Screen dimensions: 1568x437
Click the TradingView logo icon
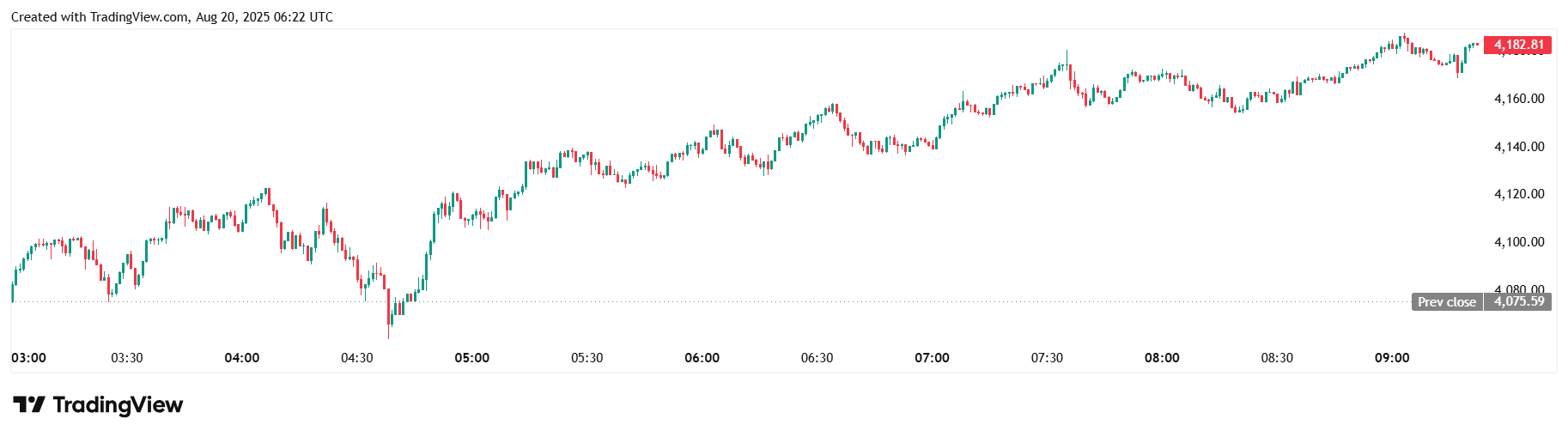[28, 404]
